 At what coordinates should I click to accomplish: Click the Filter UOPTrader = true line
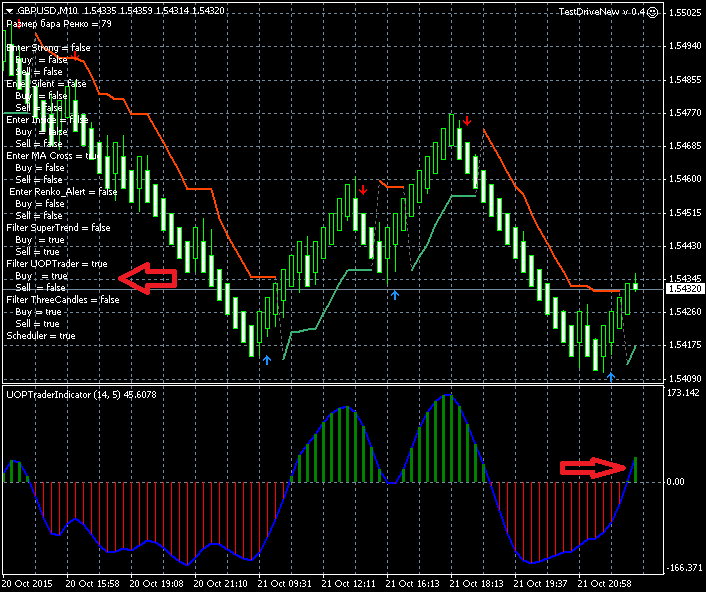tap(57, 264)
